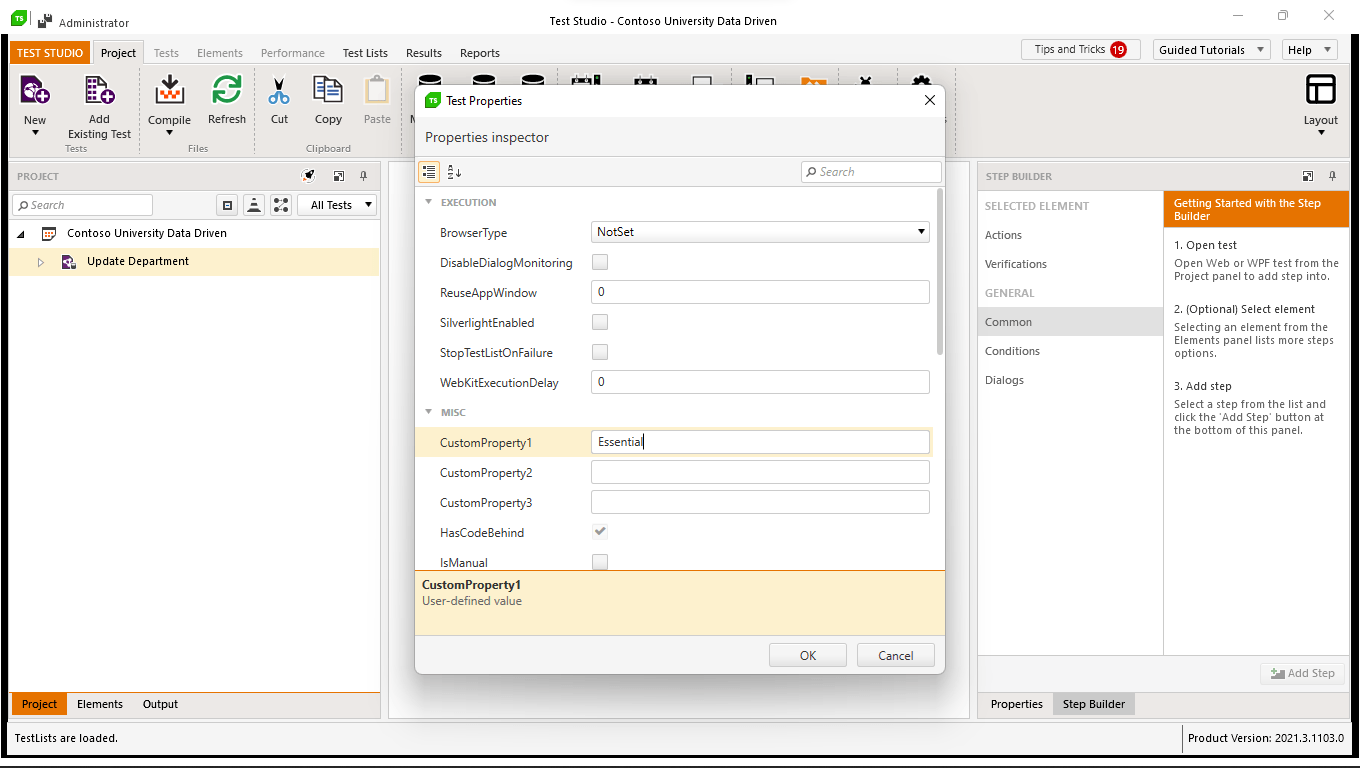Screen dimensions: 1360x768
Task: Toggle the SilverlightEnabled checkbox
Action: (600, 322)
